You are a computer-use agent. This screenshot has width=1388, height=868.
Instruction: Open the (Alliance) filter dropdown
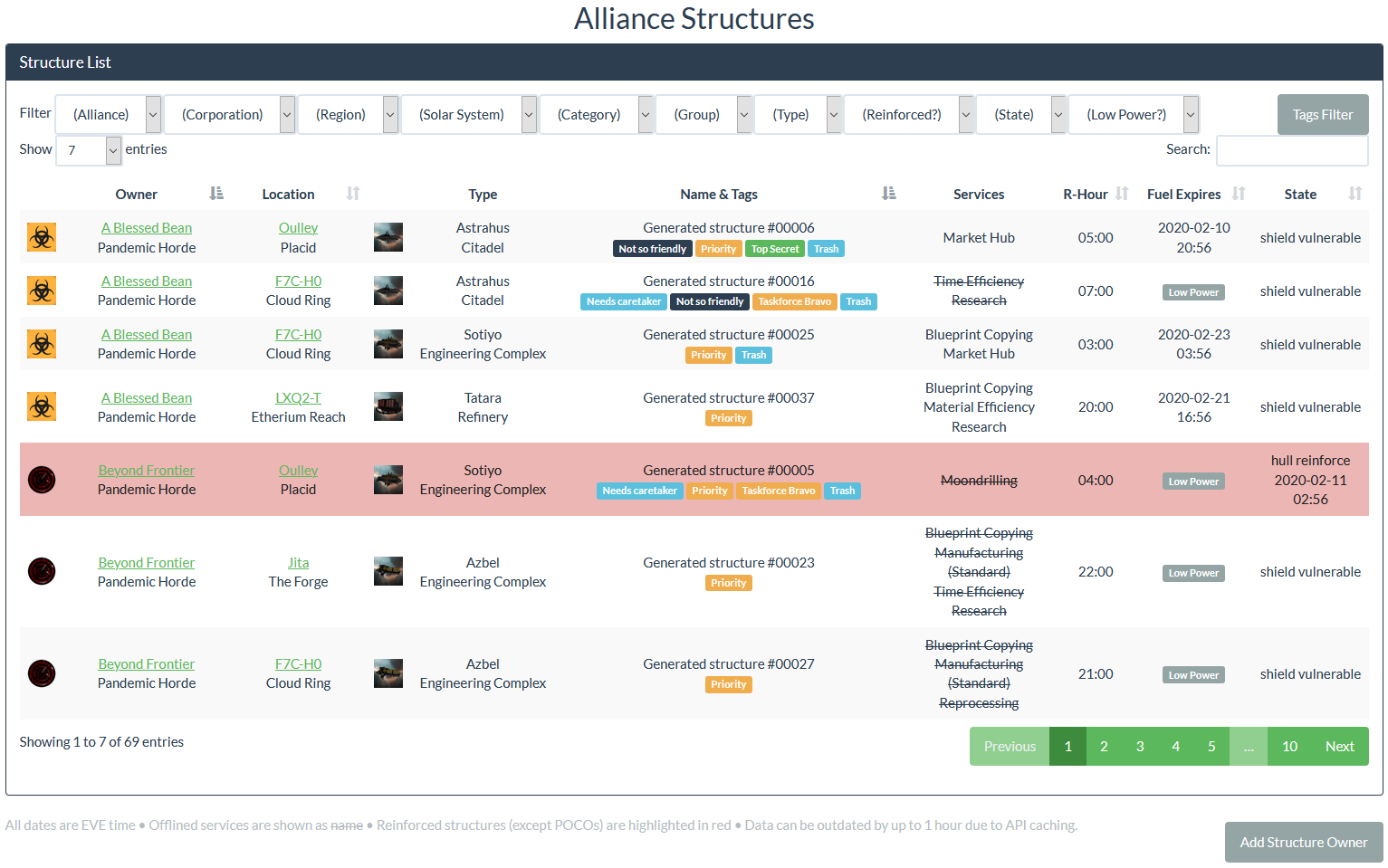coord(108,114)
